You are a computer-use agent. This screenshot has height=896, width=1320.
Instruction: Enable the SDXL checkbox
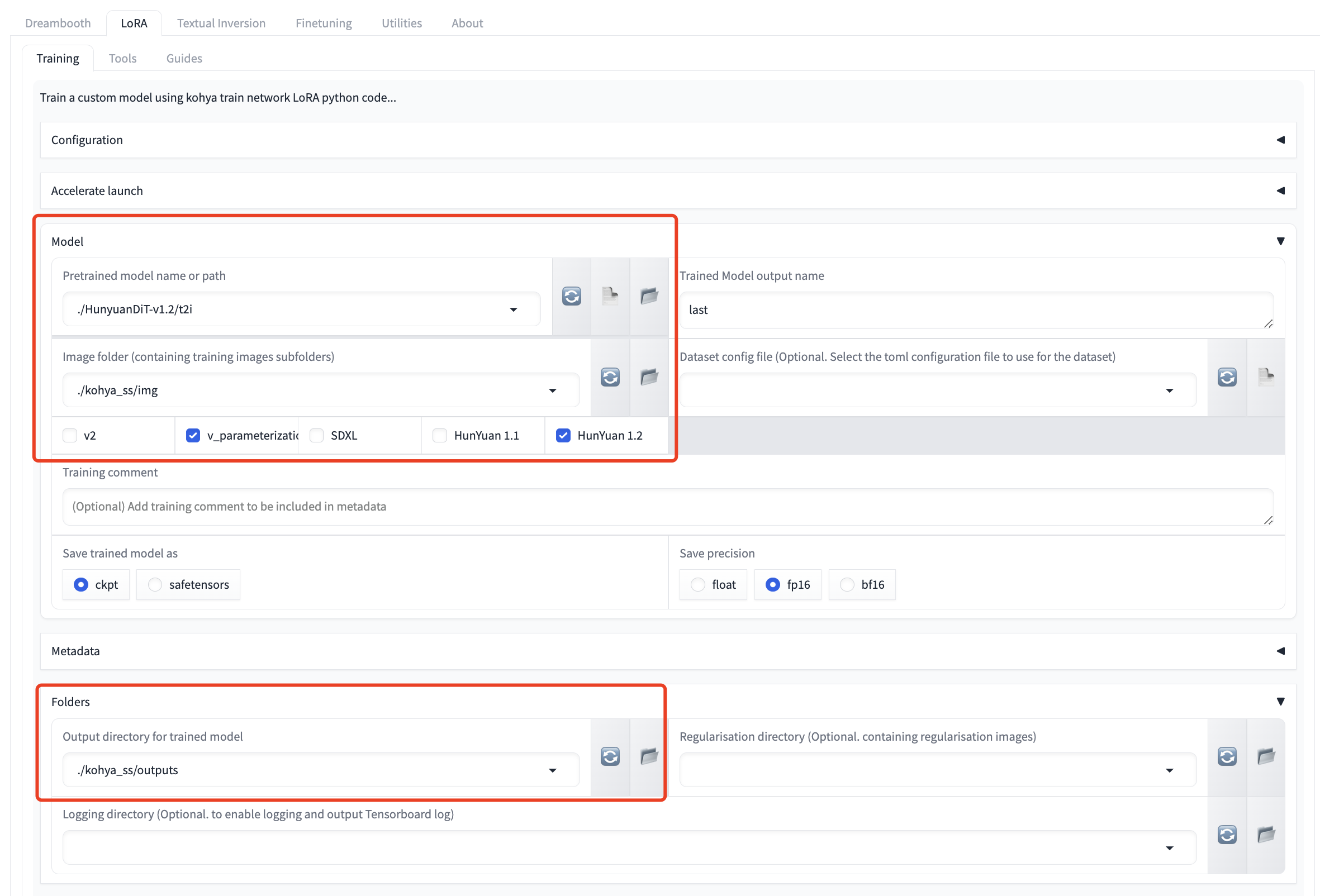(317, 436)
